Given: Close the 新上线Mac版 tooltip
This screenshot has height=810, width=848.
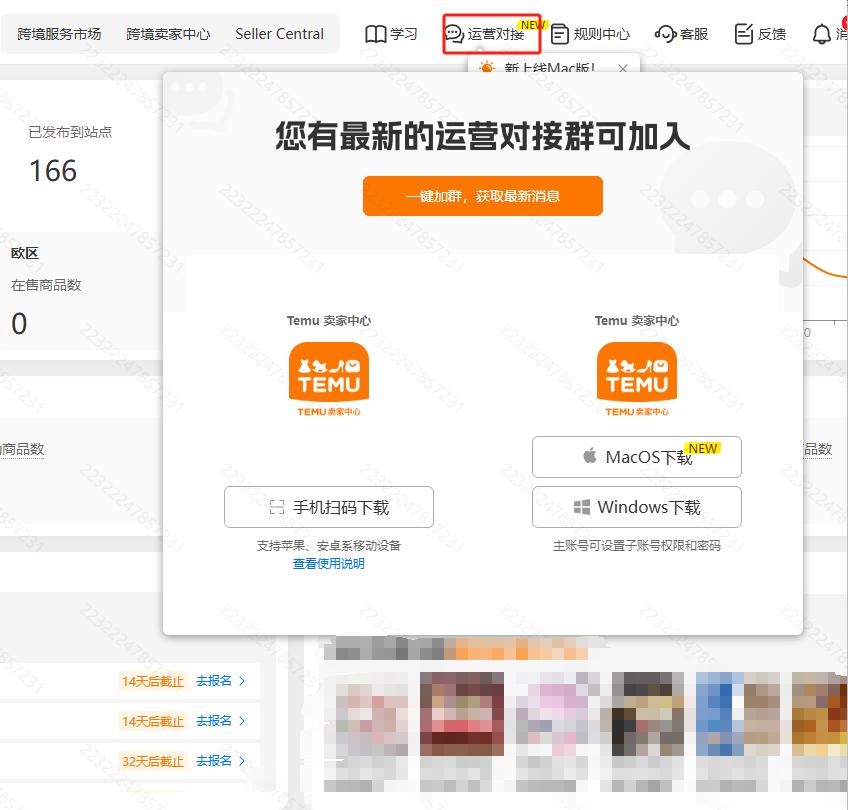Looking at the screenshot, I should coord(623,68).
